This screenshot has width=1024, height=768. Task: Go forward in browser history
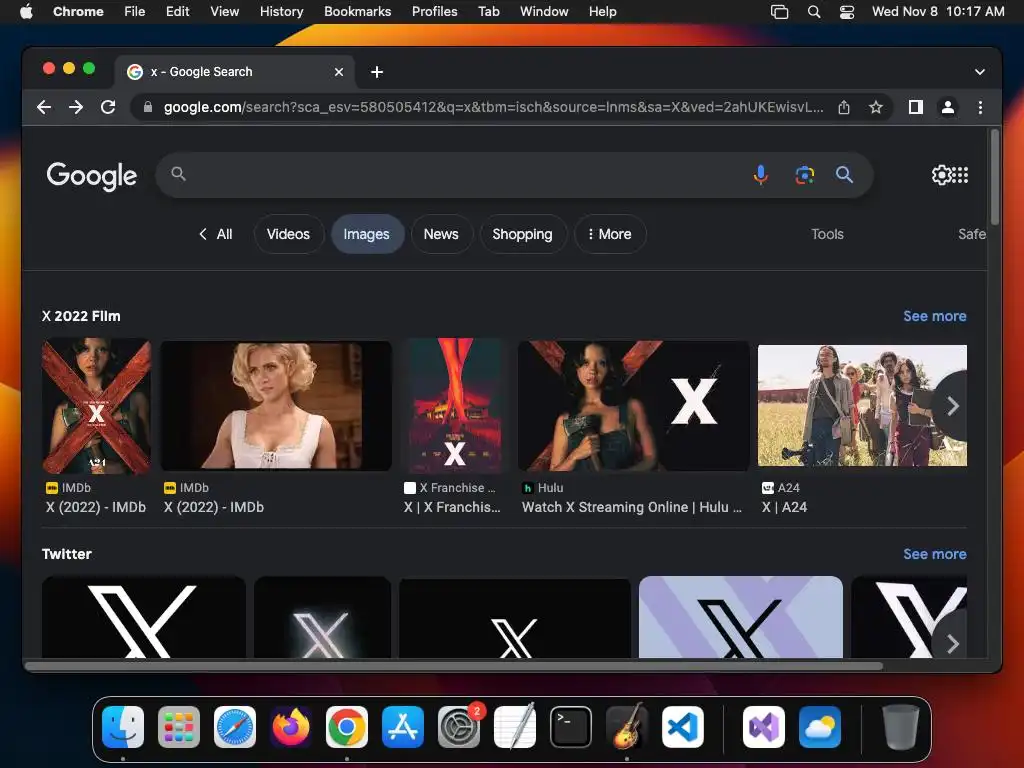(x=76, y=107)
